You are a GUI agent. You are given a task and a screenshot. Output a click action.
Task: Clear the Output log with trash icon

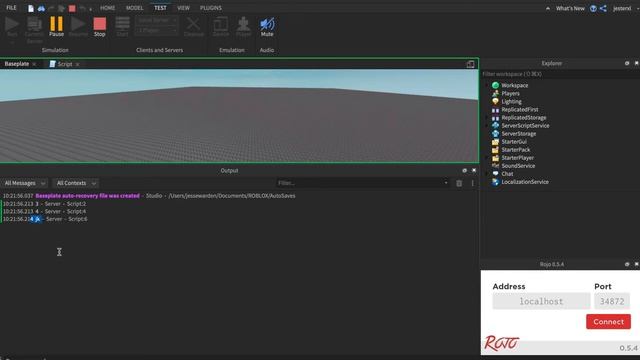coord(459,183)
